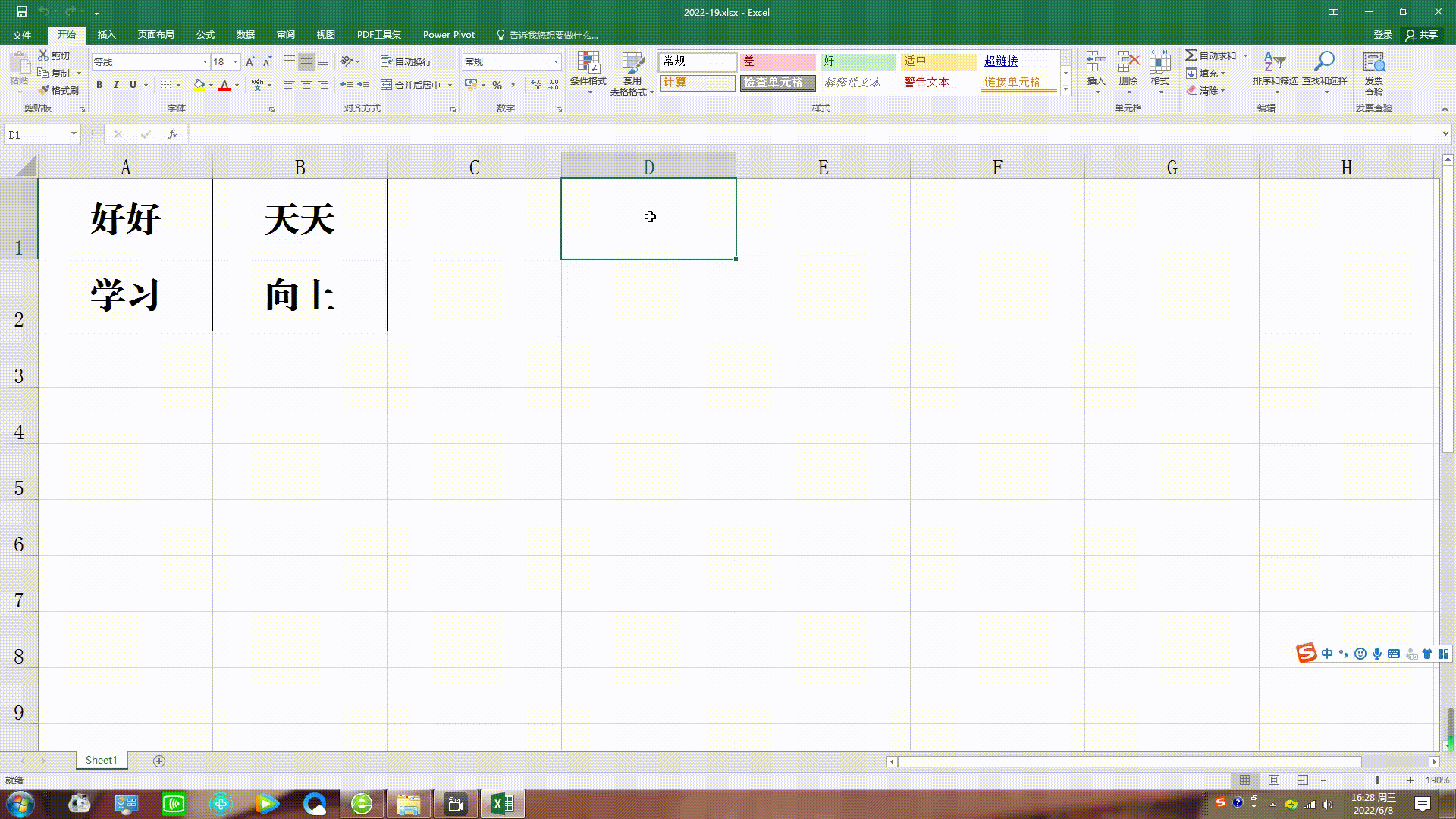Open the number format dropdown (常规)

(556, 61)
